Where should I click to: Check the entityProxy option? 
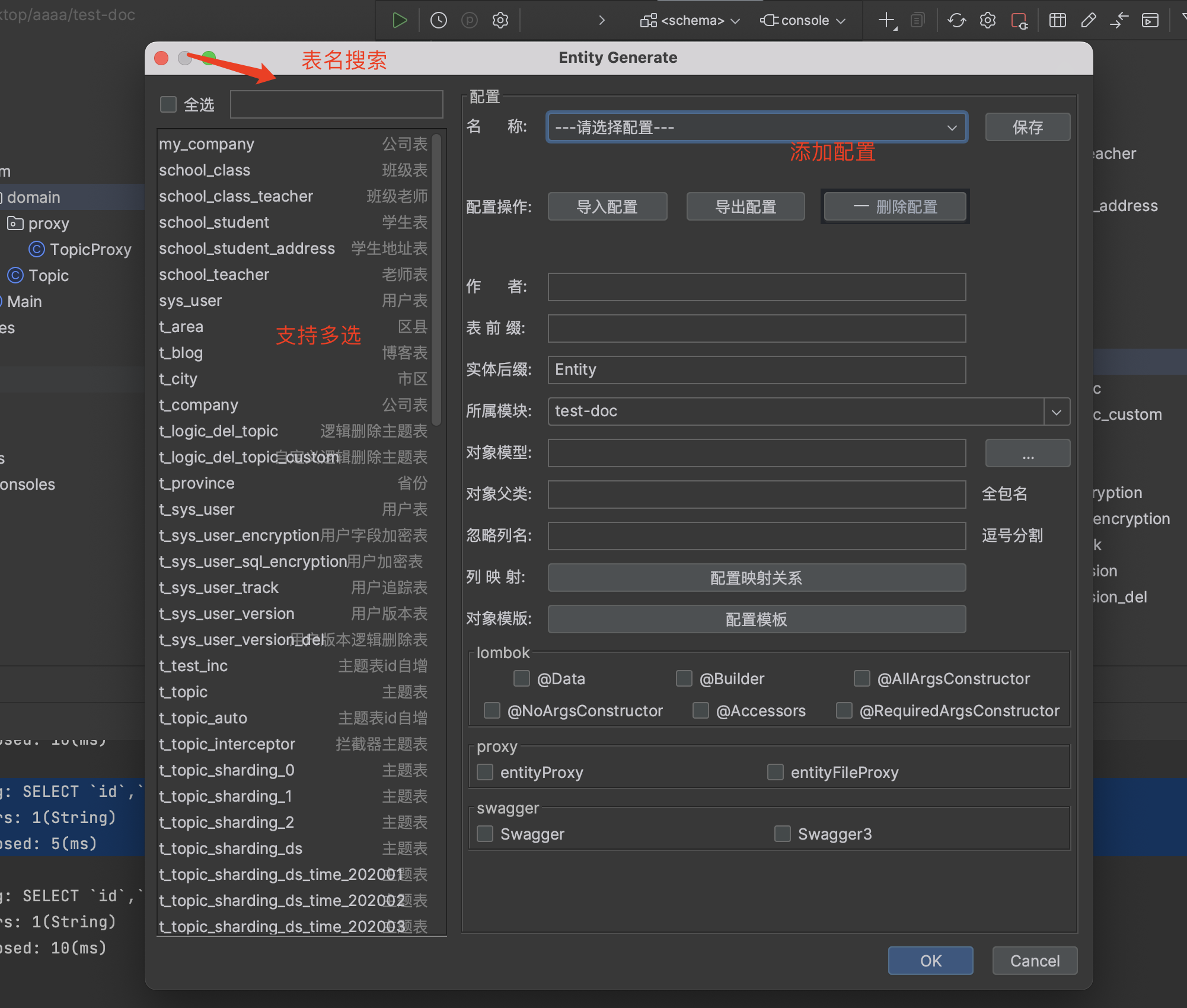point(485,772)
